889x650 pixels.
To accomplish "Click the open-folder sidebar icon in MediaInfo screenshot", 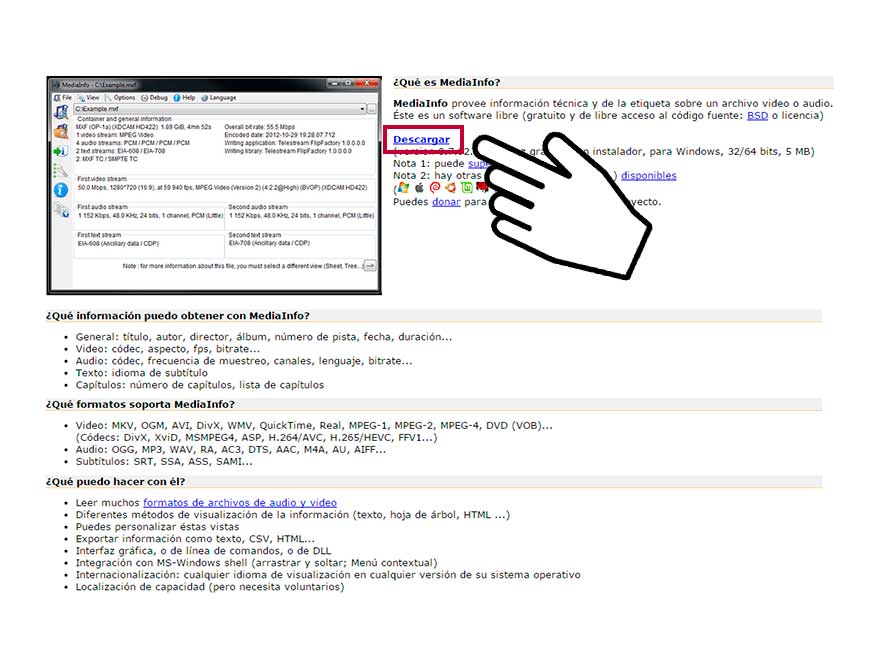I will tap(61, 132).
